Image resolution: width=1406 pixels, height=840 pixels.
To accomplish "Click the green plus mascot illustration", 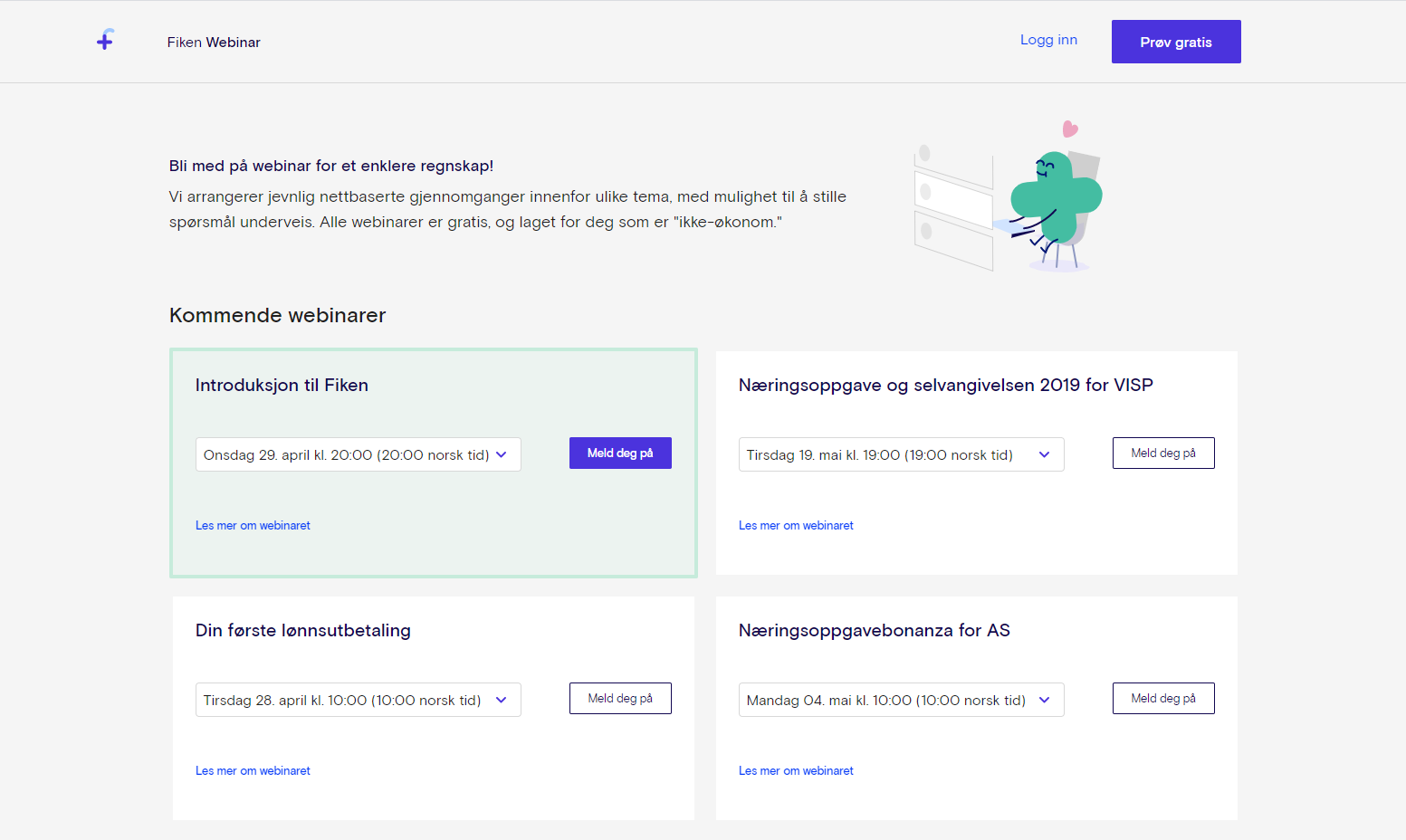I will tap(1008, 196).
